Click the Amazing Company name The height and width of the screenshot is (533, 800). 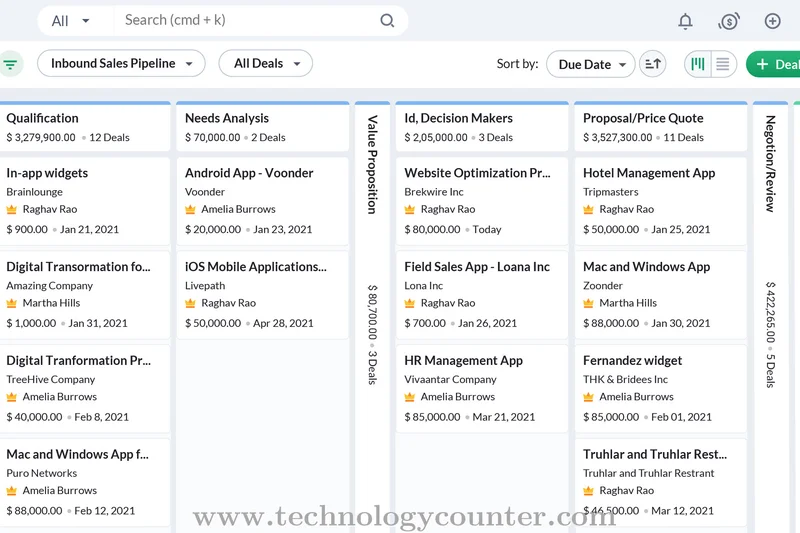click(x=49, y=286)
